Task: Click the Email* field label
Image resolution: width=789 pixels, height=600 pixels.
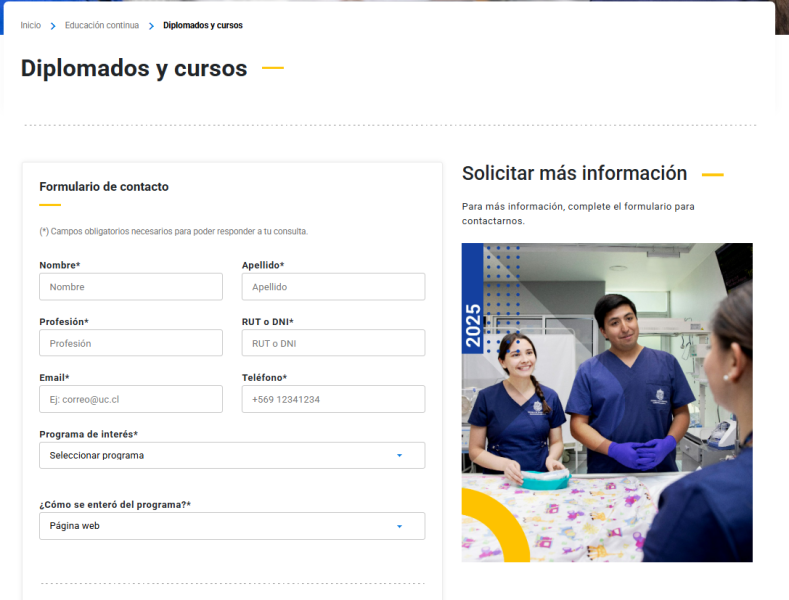Action: tap(54, 378)
